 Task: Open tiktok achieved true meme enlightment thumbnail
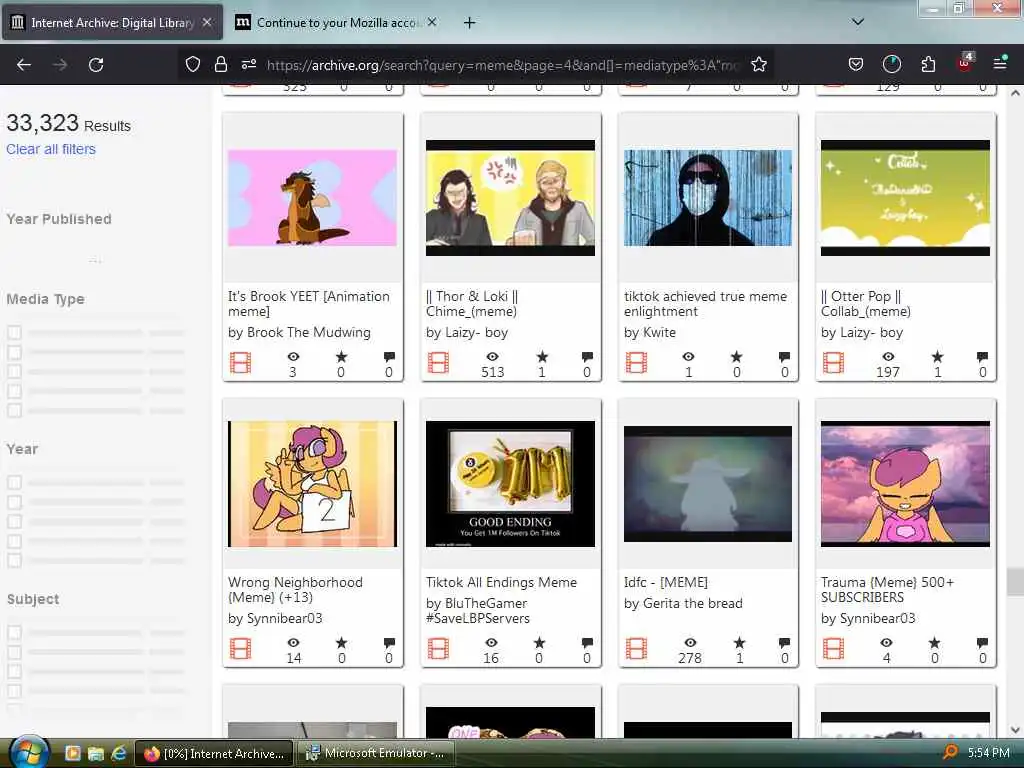point(708,198)
